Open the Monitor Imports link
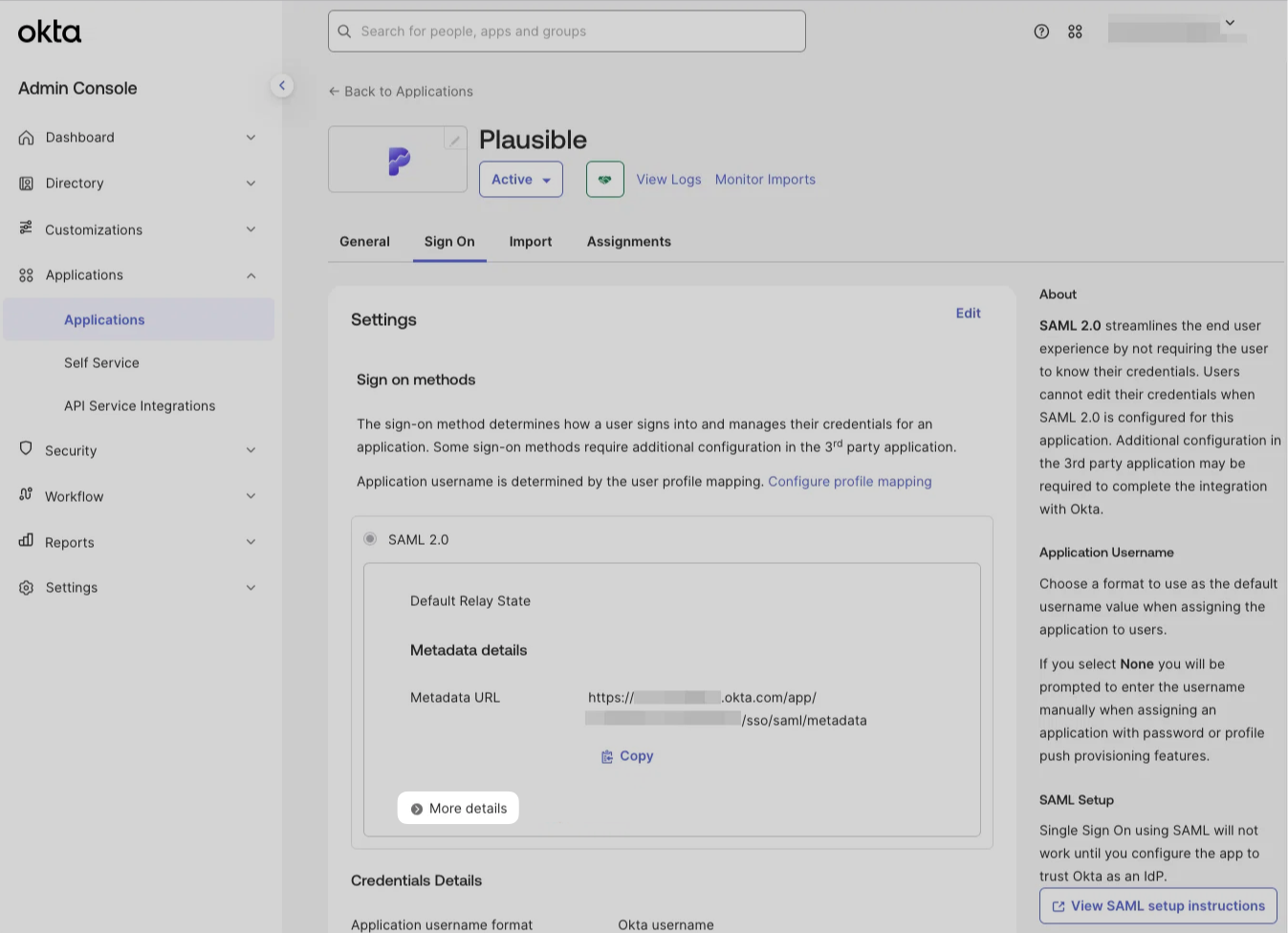The image size is (1288, 933). click(765, 180)
